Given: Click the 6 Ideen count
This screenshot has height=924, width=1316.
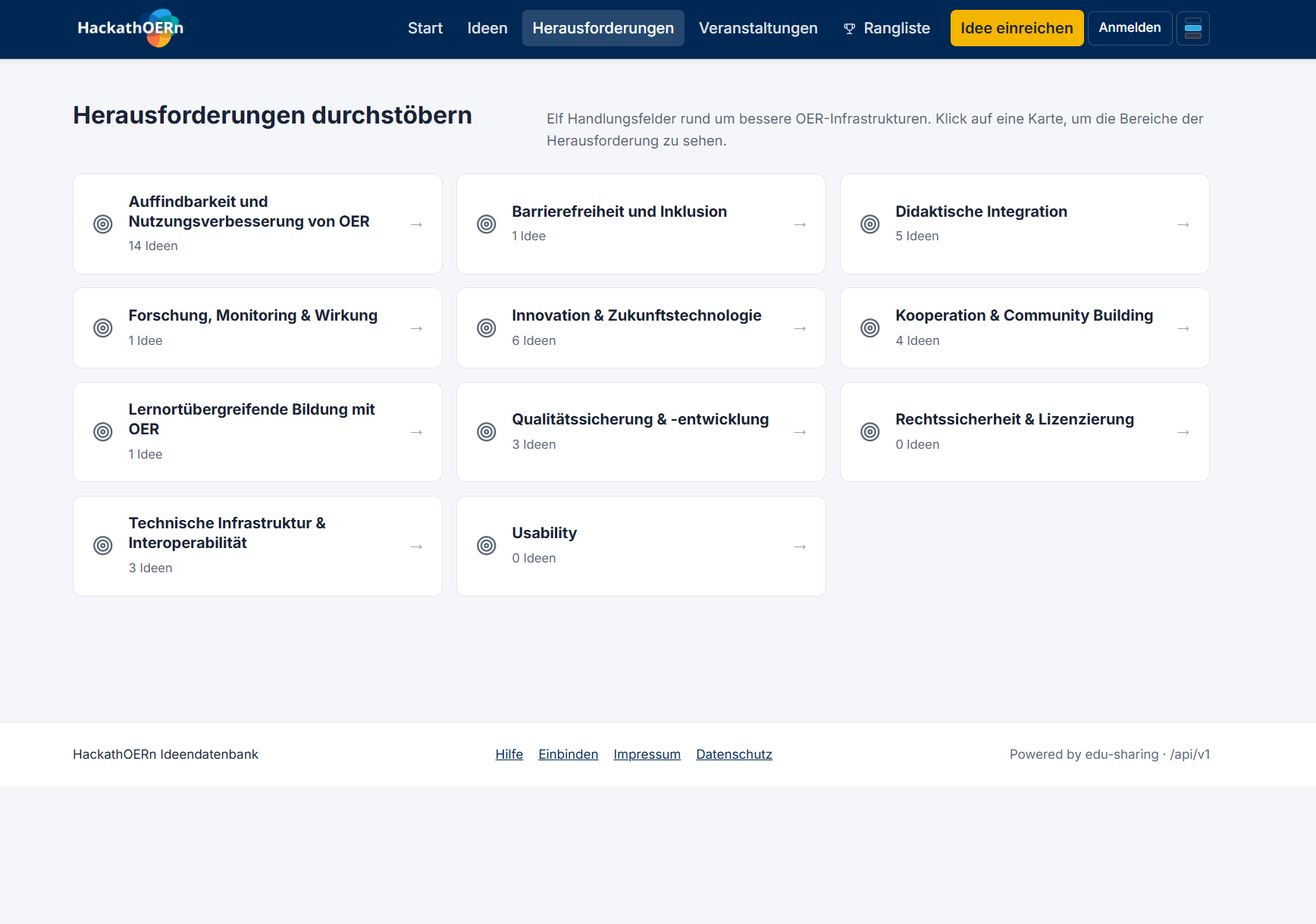Looking at the screenshot, I should [534, 340].
